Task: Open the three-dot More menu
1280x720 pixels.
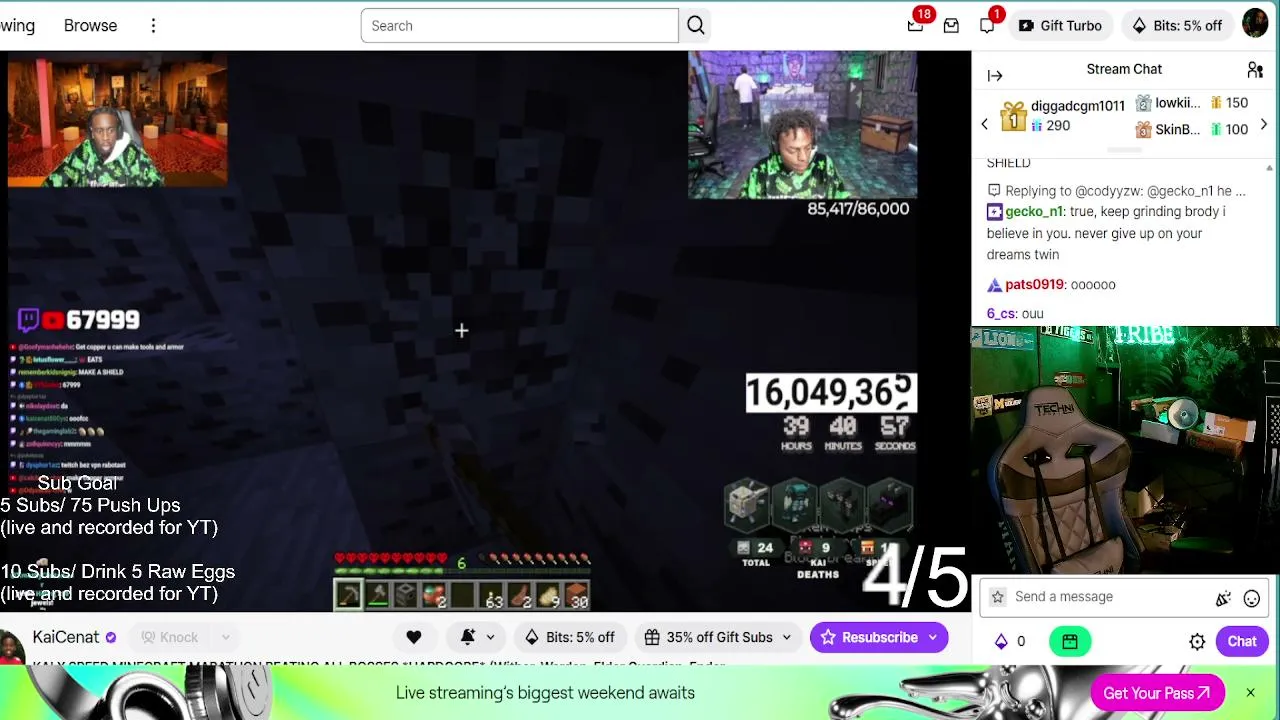Action: 153,26
